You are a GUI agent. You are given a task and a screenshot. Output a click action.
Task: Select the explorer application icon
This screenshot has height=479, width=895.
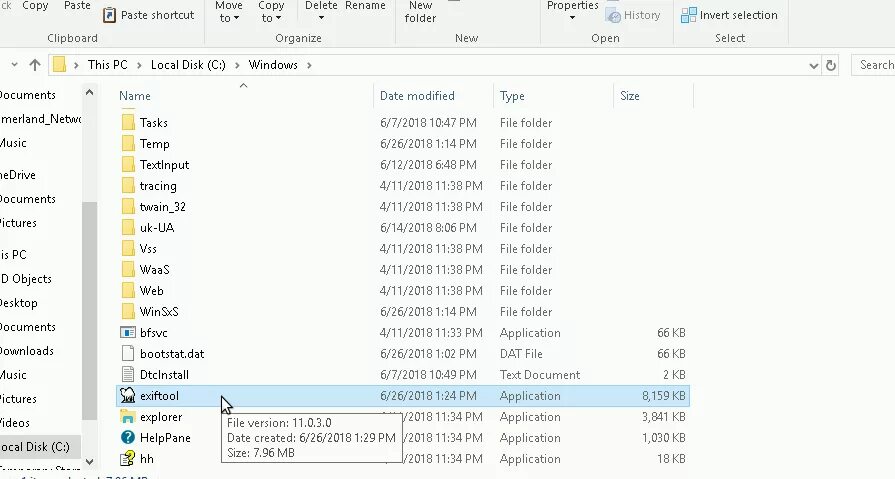(x=128, y=417)
